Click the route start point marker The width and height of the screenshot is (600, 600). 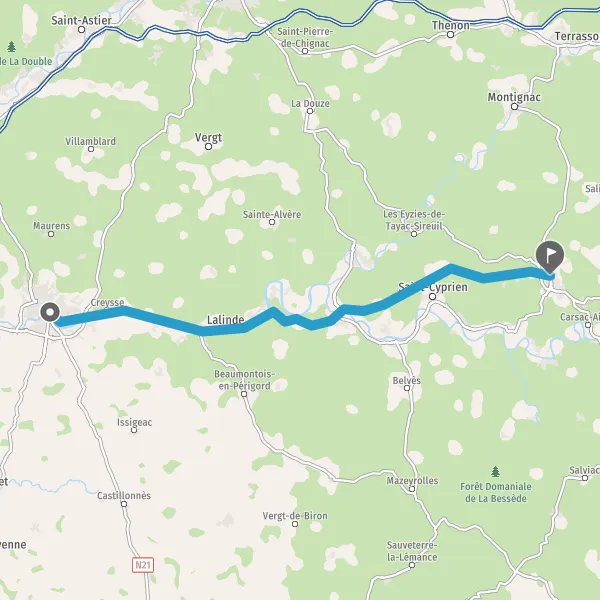[50, 312]
